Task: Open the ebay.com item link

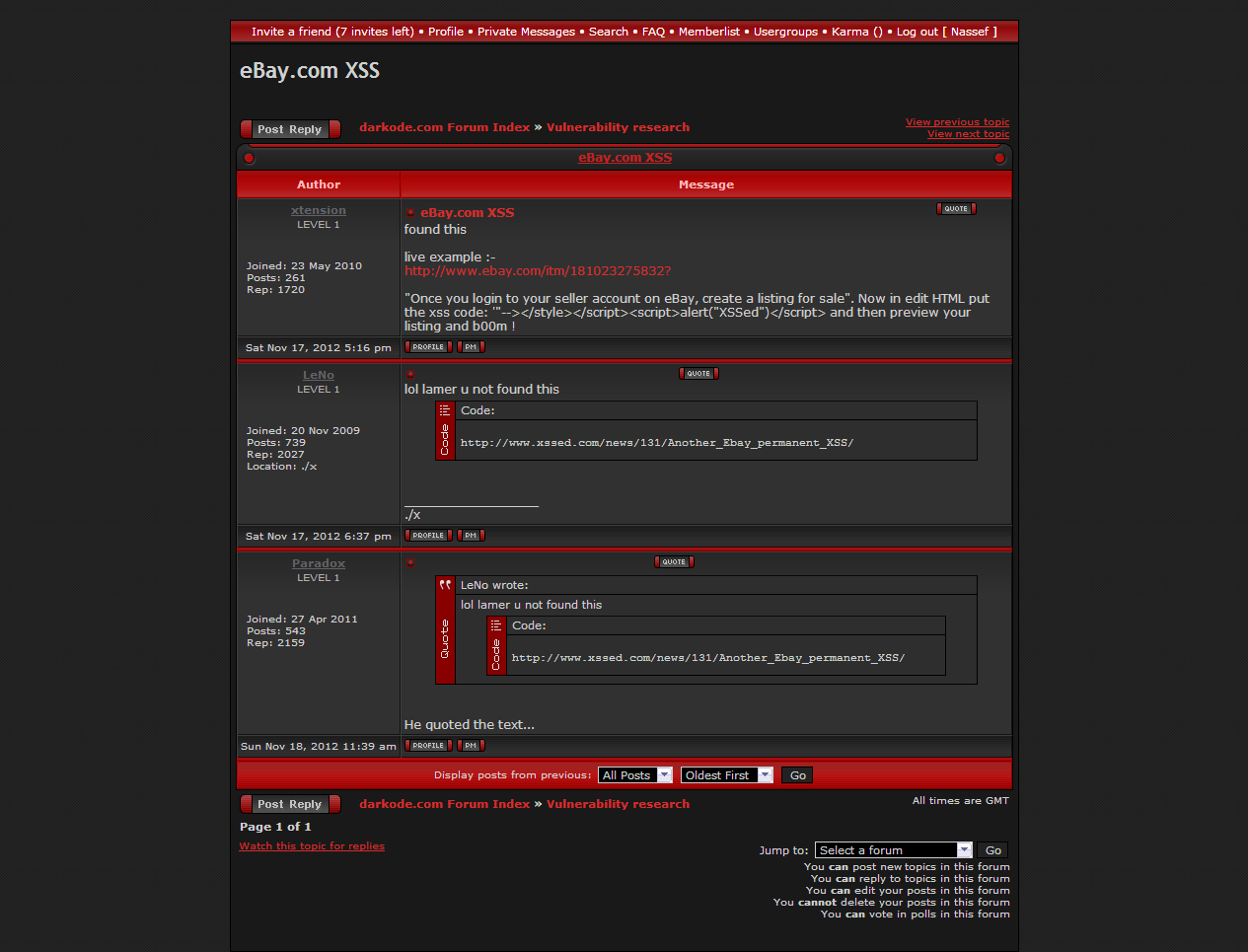Action: point(538,271)
